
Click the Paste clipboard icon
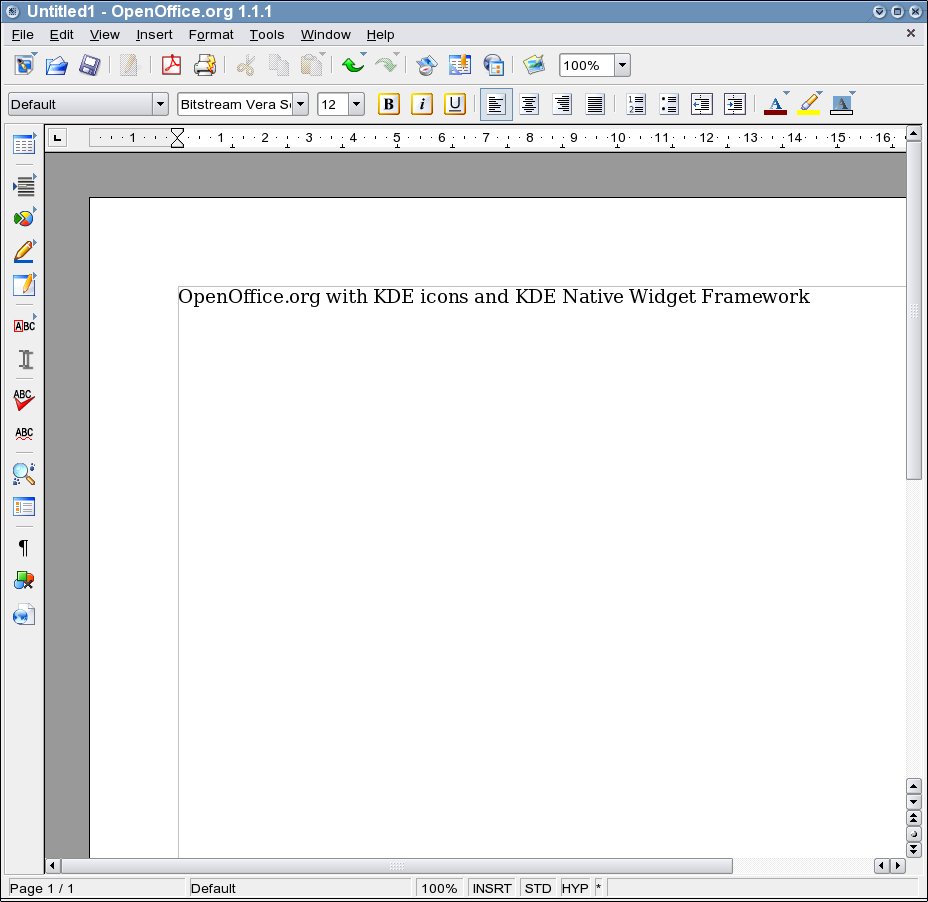click(x=312, y=65)
